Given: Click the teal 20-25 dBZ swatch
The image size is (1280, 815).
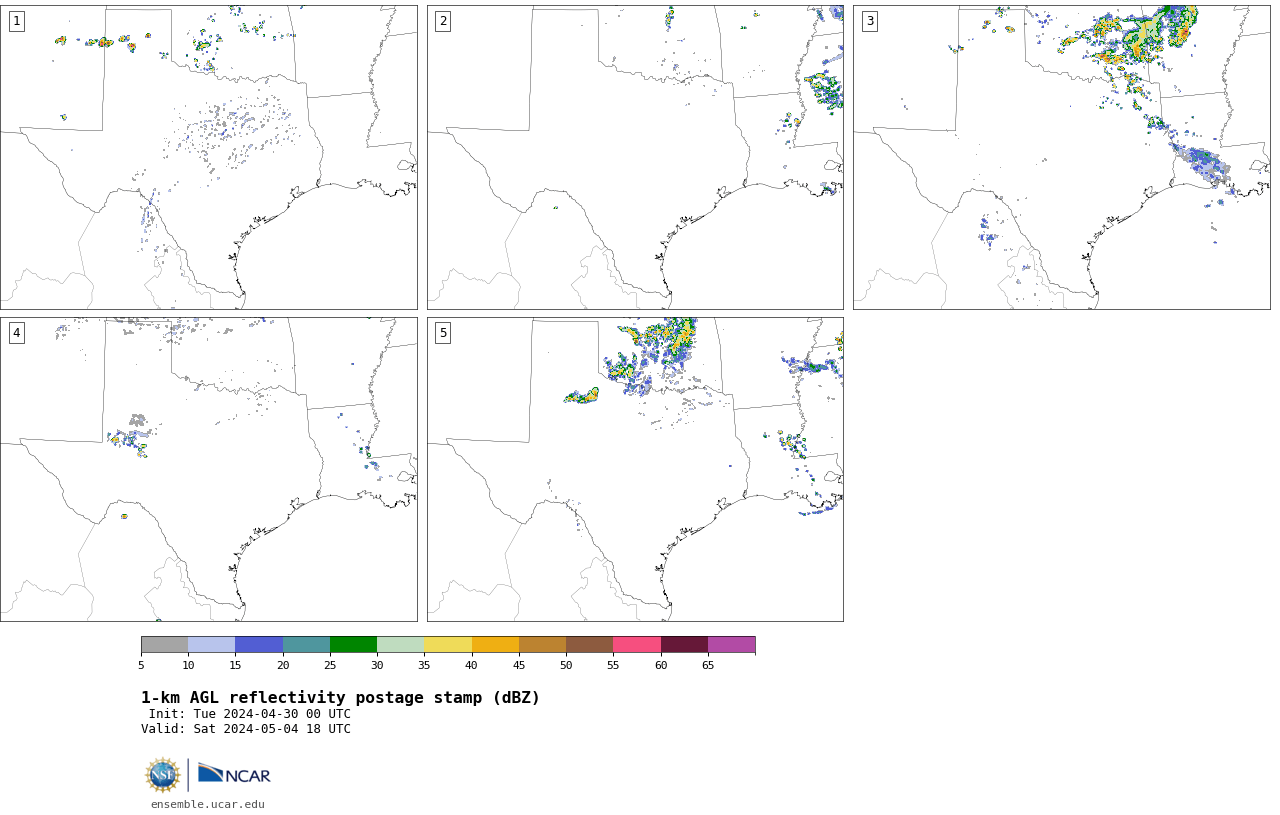Looking at the screenshot, I should coord(306,644).
